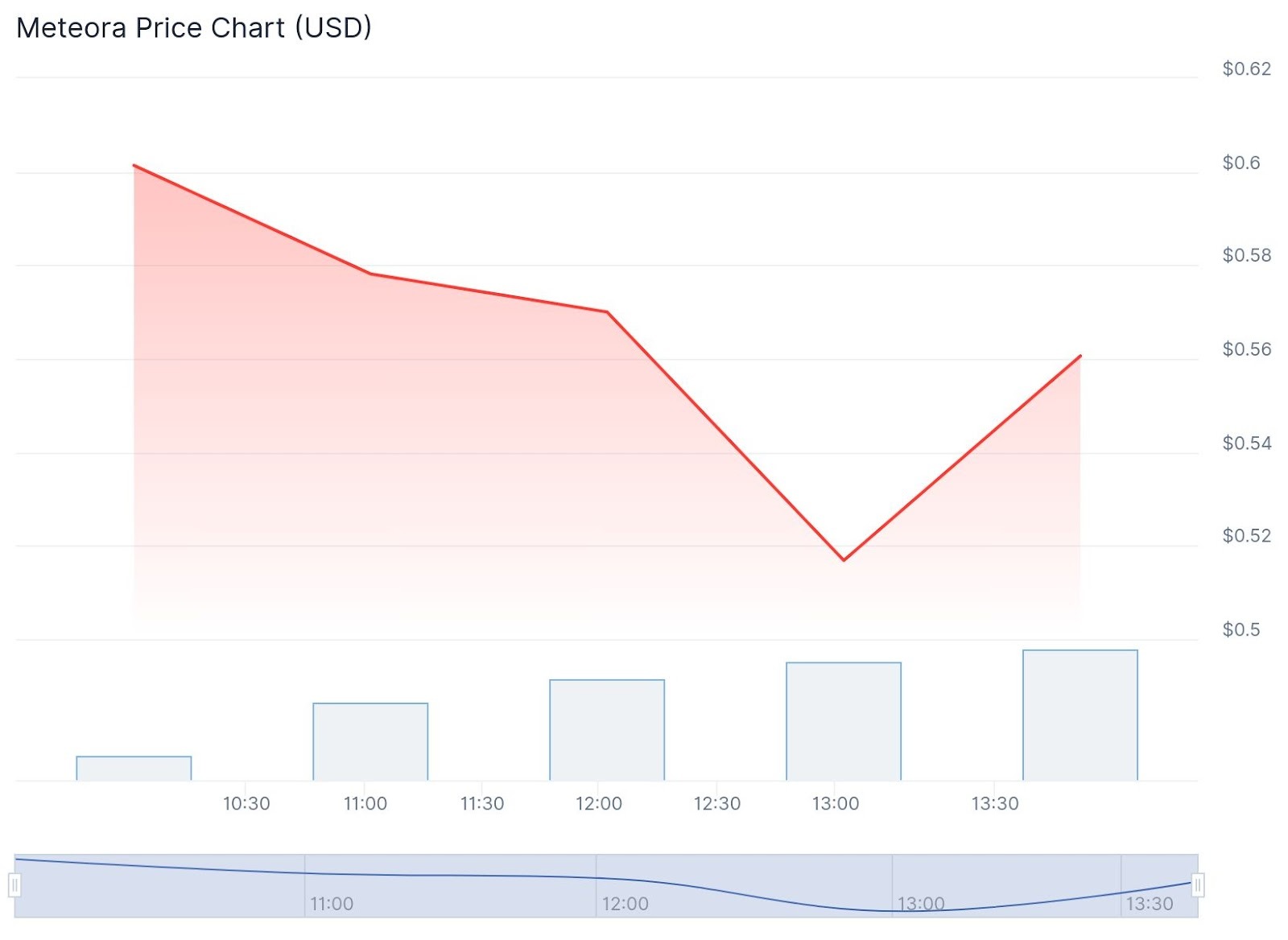Viewport: 1288px width, 940px height.
Task: Click the final price point near $0.56
Action: pos(1080,356)
